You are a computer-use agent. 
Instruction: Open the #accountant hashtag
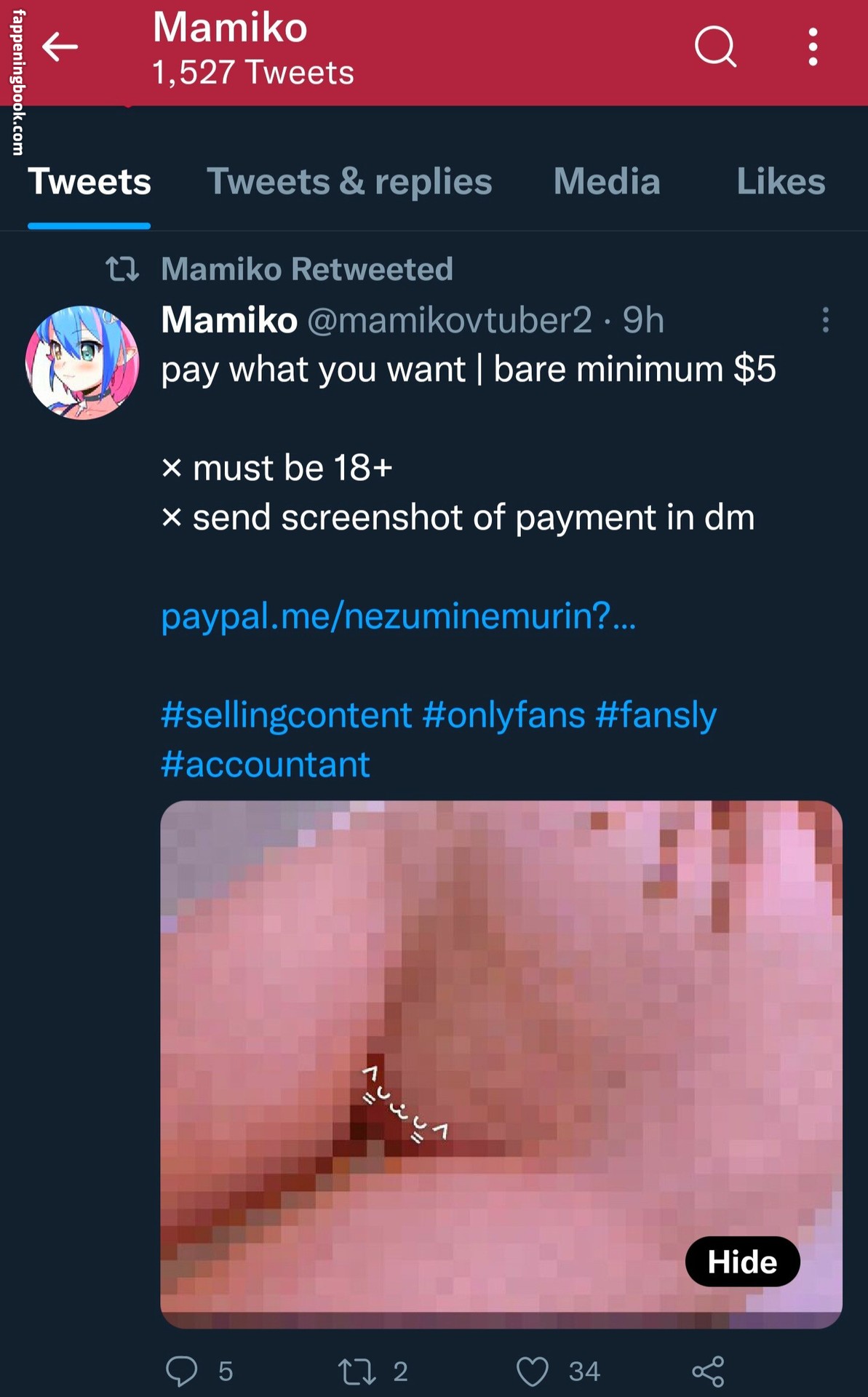pyautogui.click(x=266, y=764)
